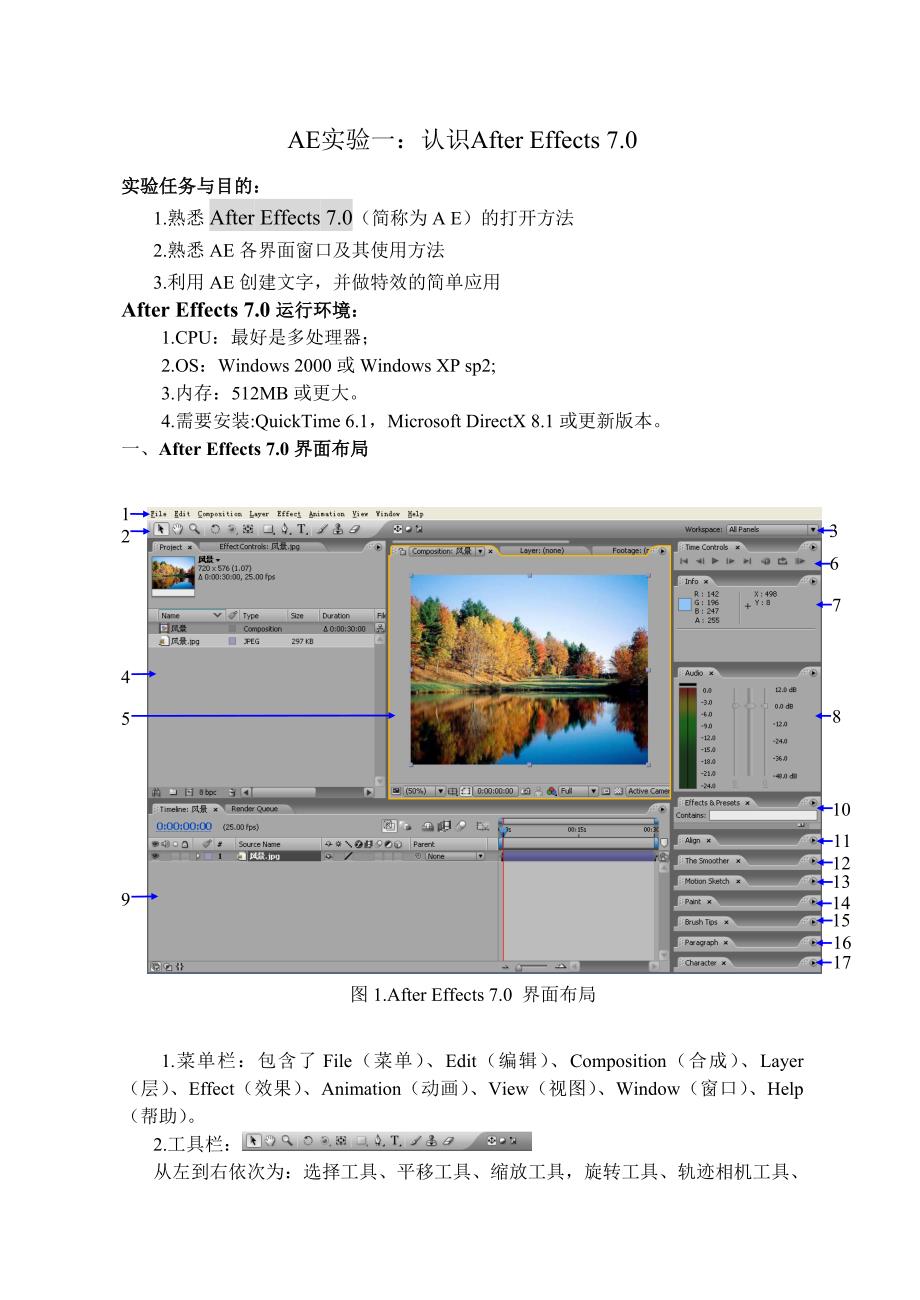Viewport: 920px width, 1300px height.
Task: Click the Effects & Presets Contains search field
Action: [x=762, y=816]
